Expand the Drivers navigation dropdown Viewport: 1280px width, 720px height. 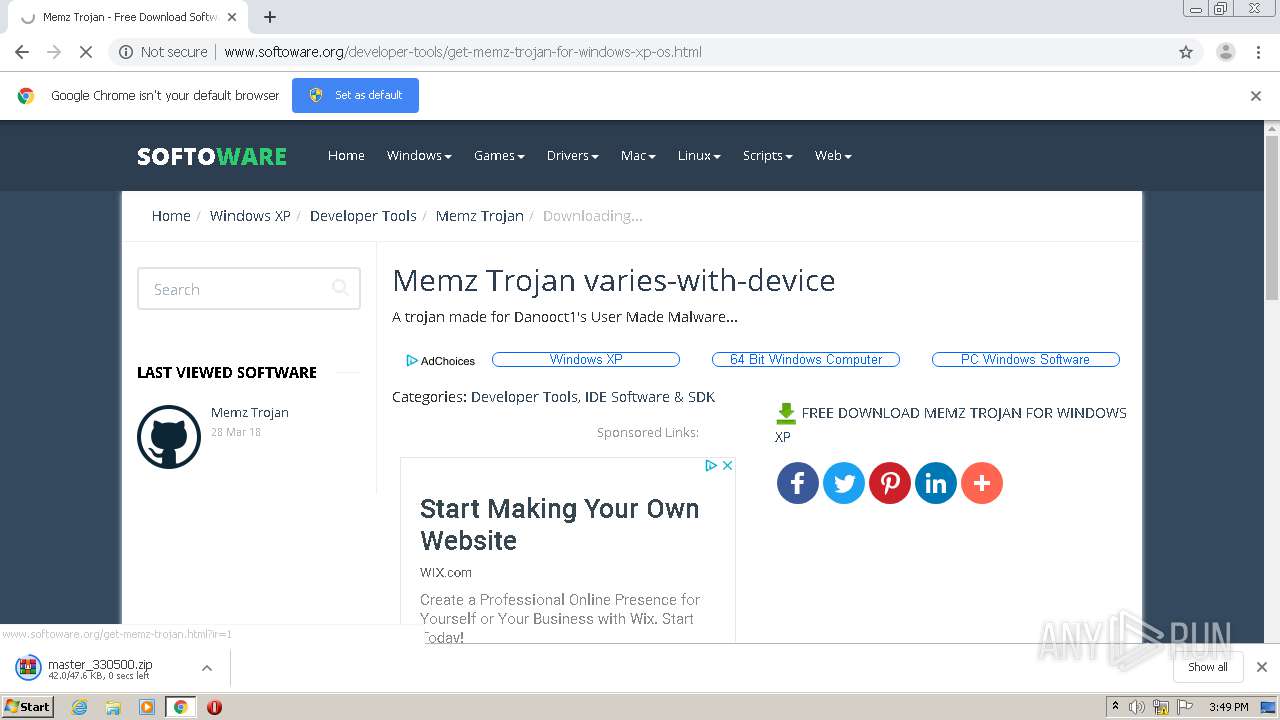(572, 155)
